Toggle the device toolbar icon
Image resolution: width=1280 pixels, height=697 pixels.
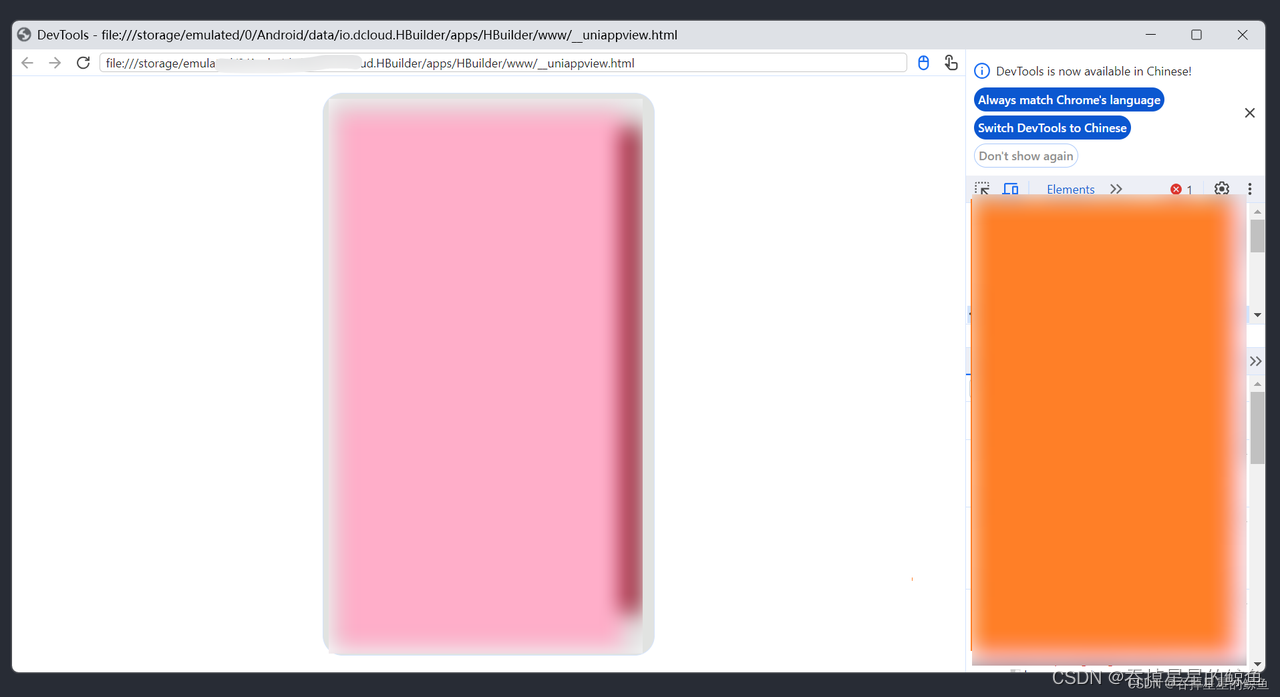click(x=1010, y=188)
